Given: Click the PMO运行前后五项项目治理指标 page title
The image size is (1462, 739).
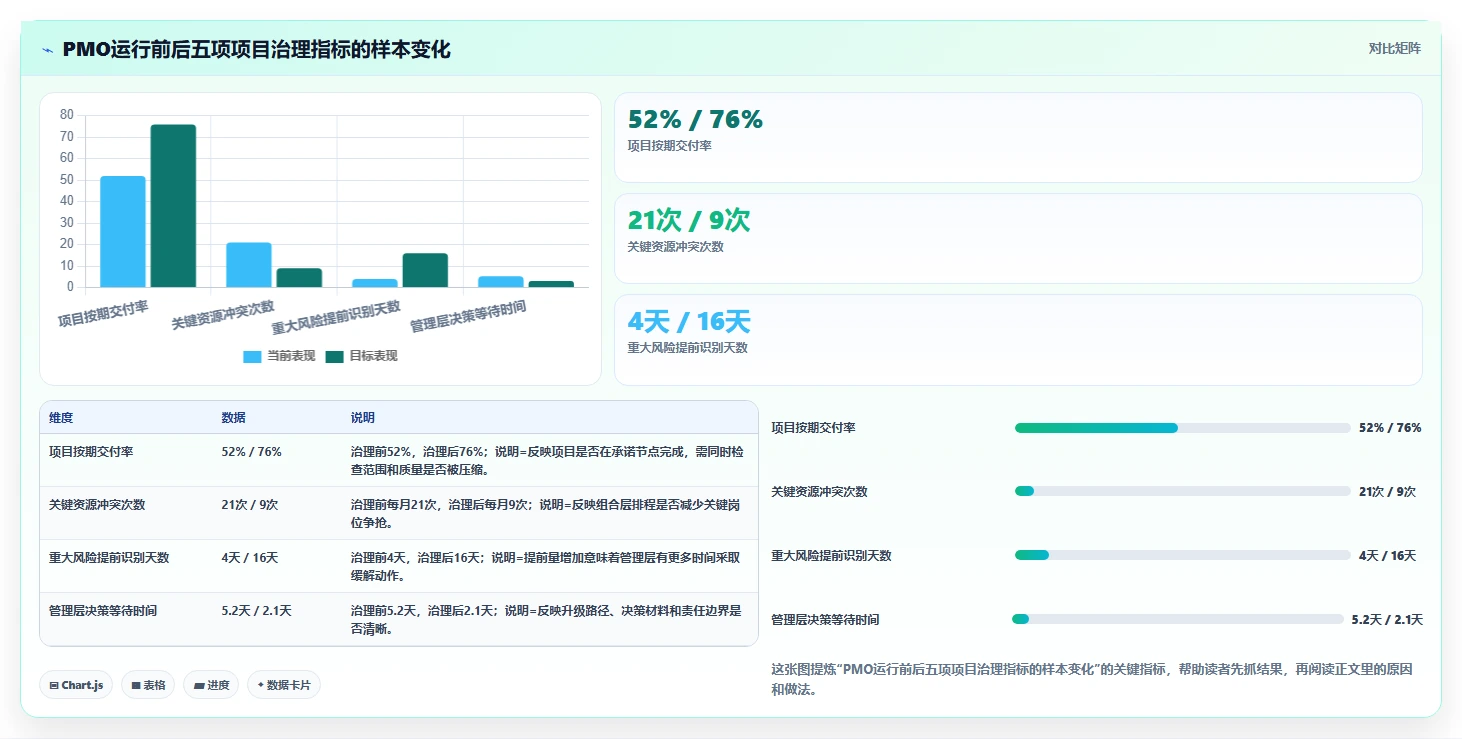Looking at the screenshot, I should (256, 50).
